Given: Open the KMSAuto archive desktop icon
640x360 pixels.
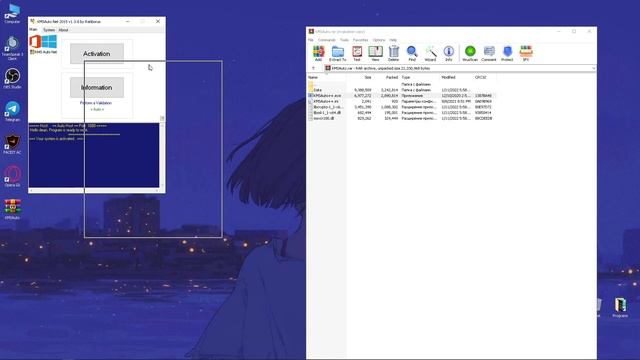Looking at the screenshot, I should 12,209.
